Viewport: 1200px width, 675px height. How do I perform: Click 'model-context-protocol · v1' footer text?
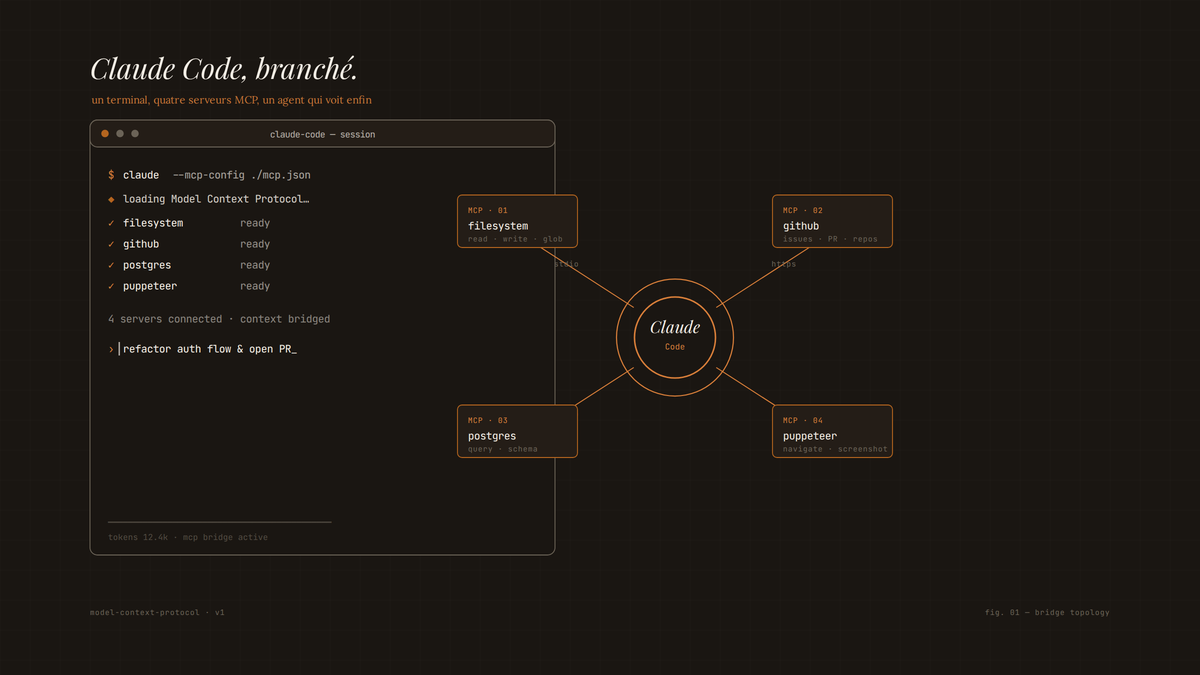157,612
